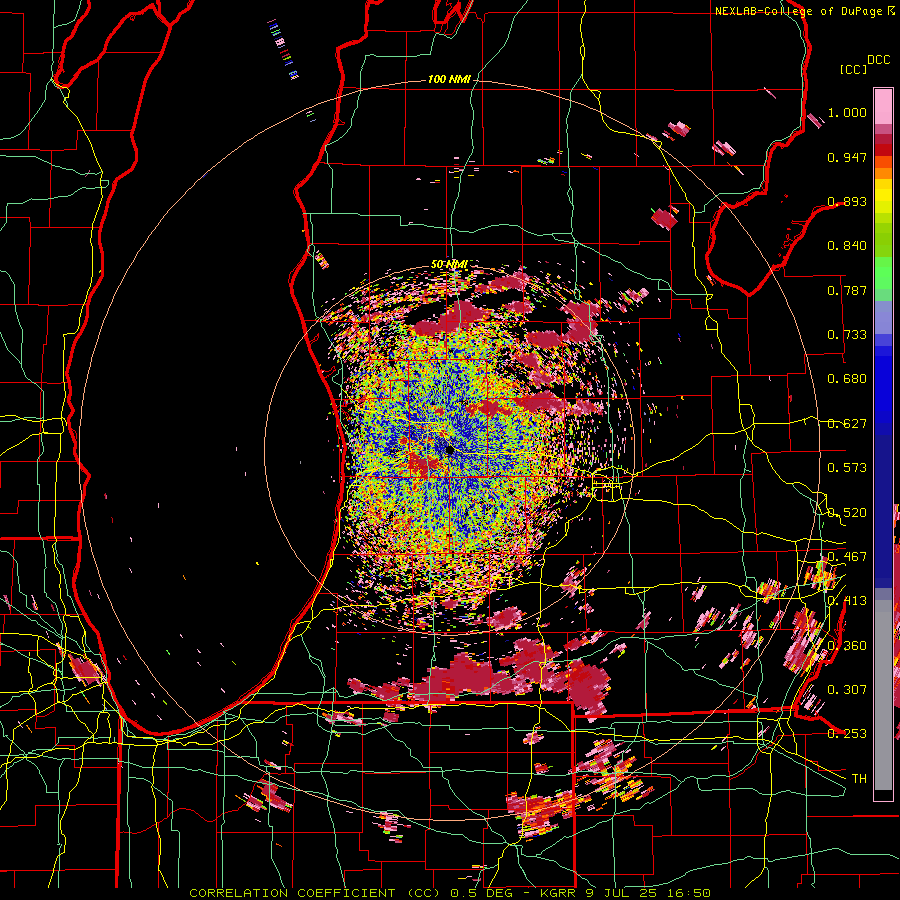This screenshot has width=900, height=900.
Task: Pick the light pink color bar segment
Action: [883, 106]
